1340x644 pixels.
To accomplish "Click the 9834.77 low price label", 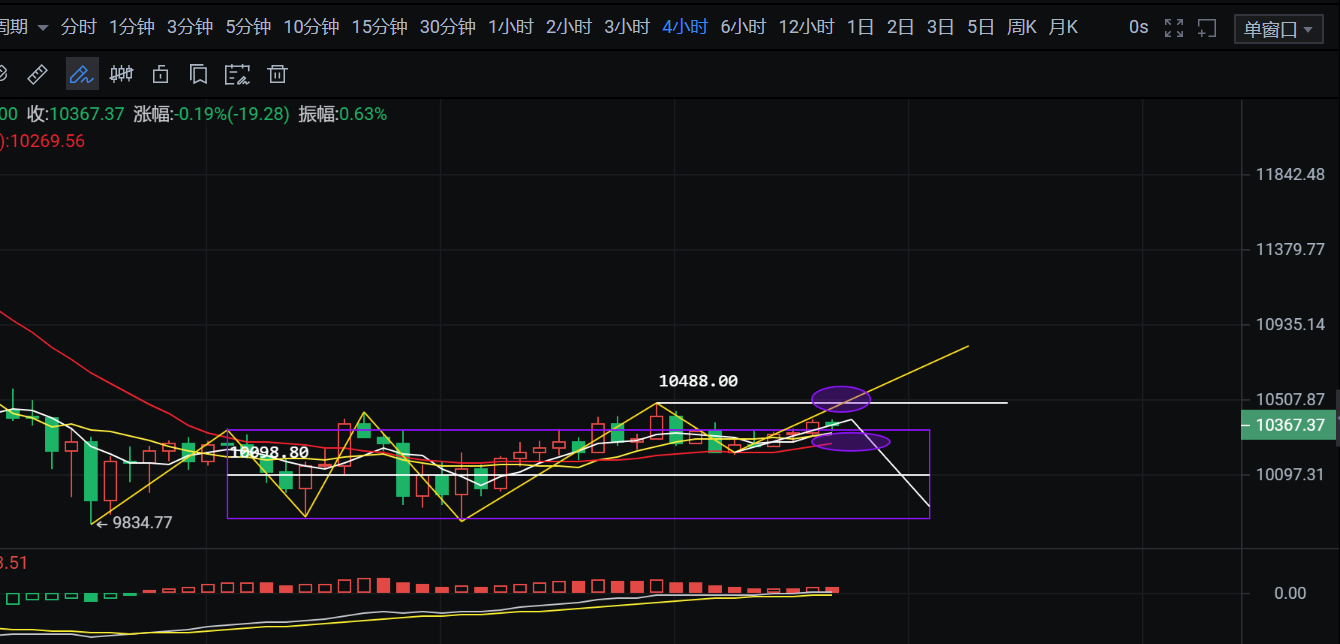I will 141,522.
